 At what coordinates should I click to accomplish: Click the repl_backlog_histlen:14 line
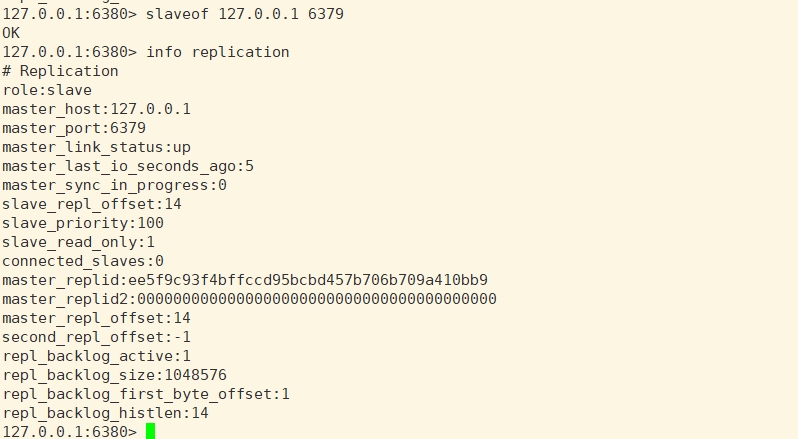point(105,413)
